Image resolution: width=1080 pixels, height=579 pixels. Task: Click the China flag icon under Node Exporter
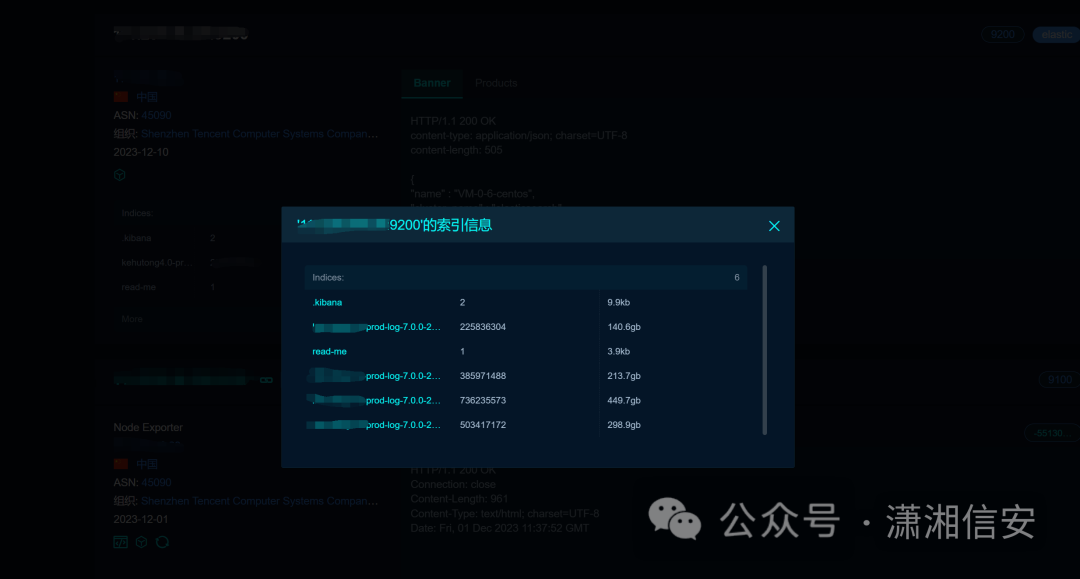point(121,463)
